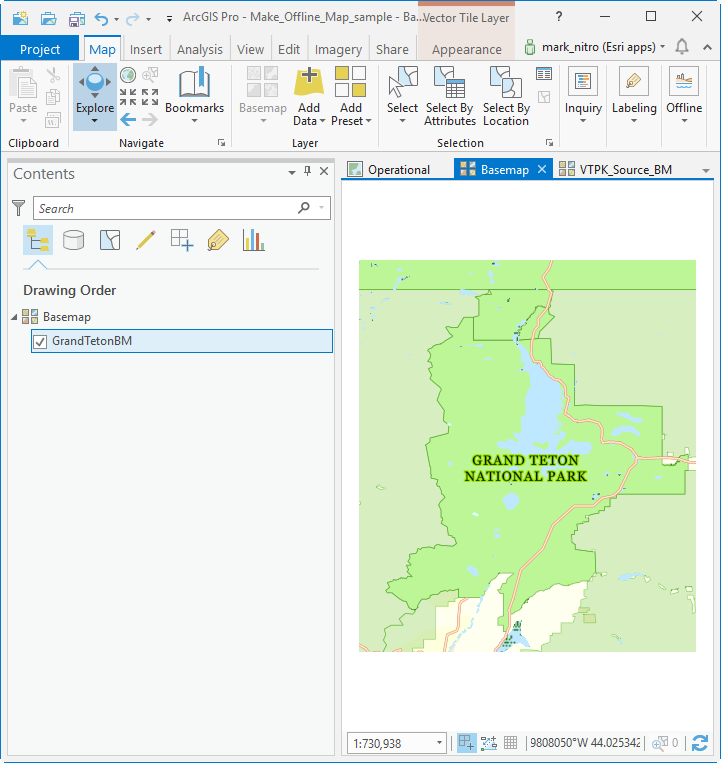721x763 pixels.
Task: Click List By Labeling tag icon
Action: coord(218,240)
